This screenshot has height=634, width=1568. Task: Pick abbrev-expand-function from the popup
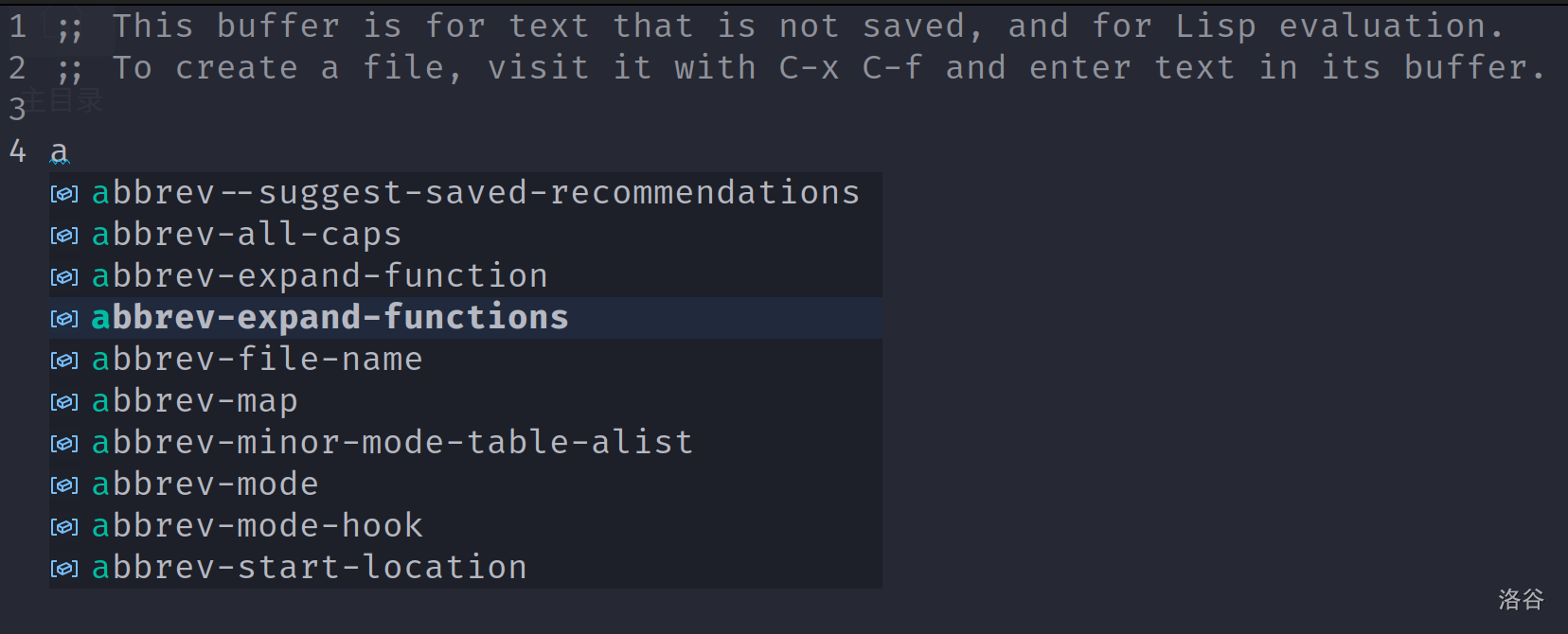pos(319,276)
